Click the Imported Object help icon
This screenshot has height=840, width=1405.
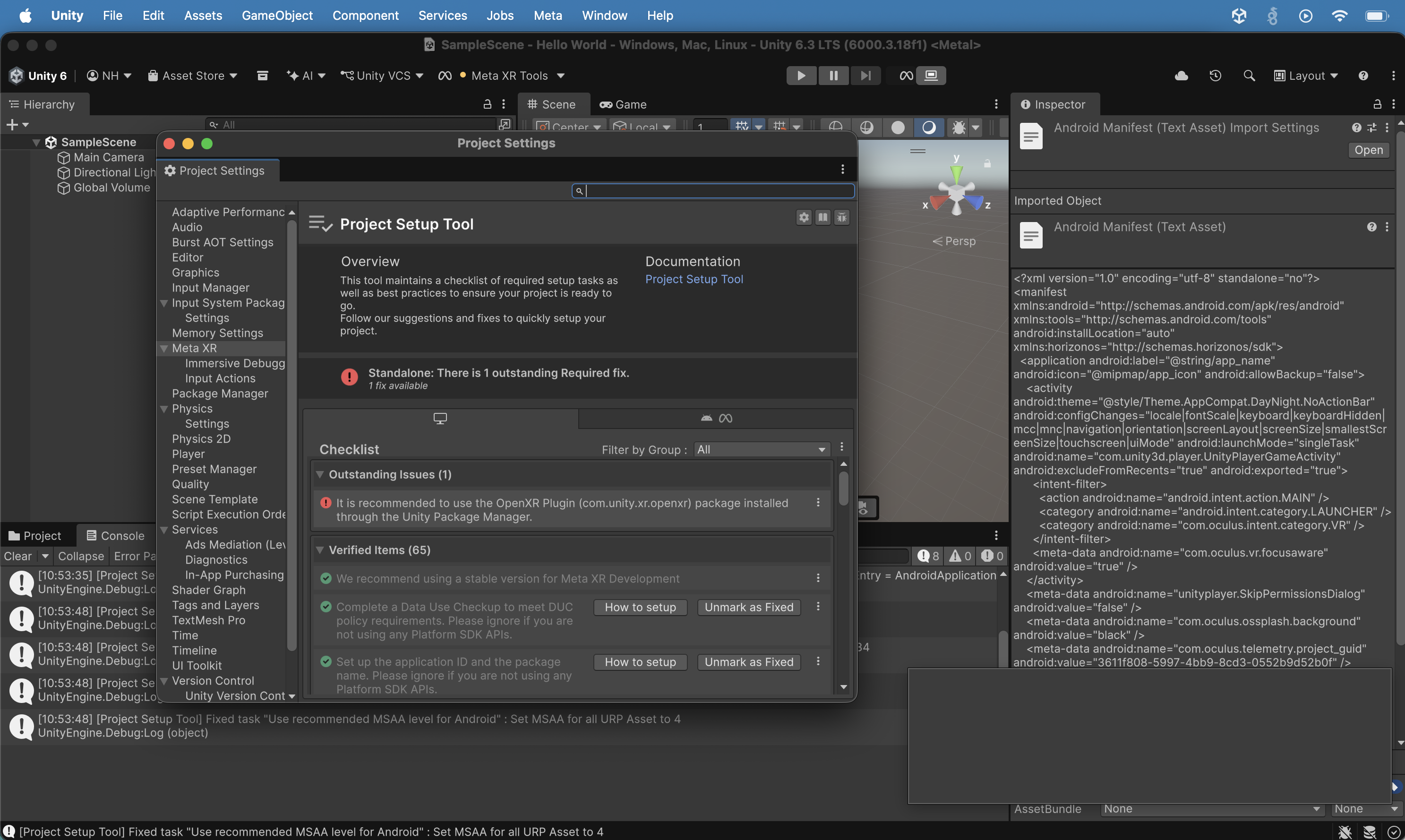pyautogui.click(x=1371, y=227)
